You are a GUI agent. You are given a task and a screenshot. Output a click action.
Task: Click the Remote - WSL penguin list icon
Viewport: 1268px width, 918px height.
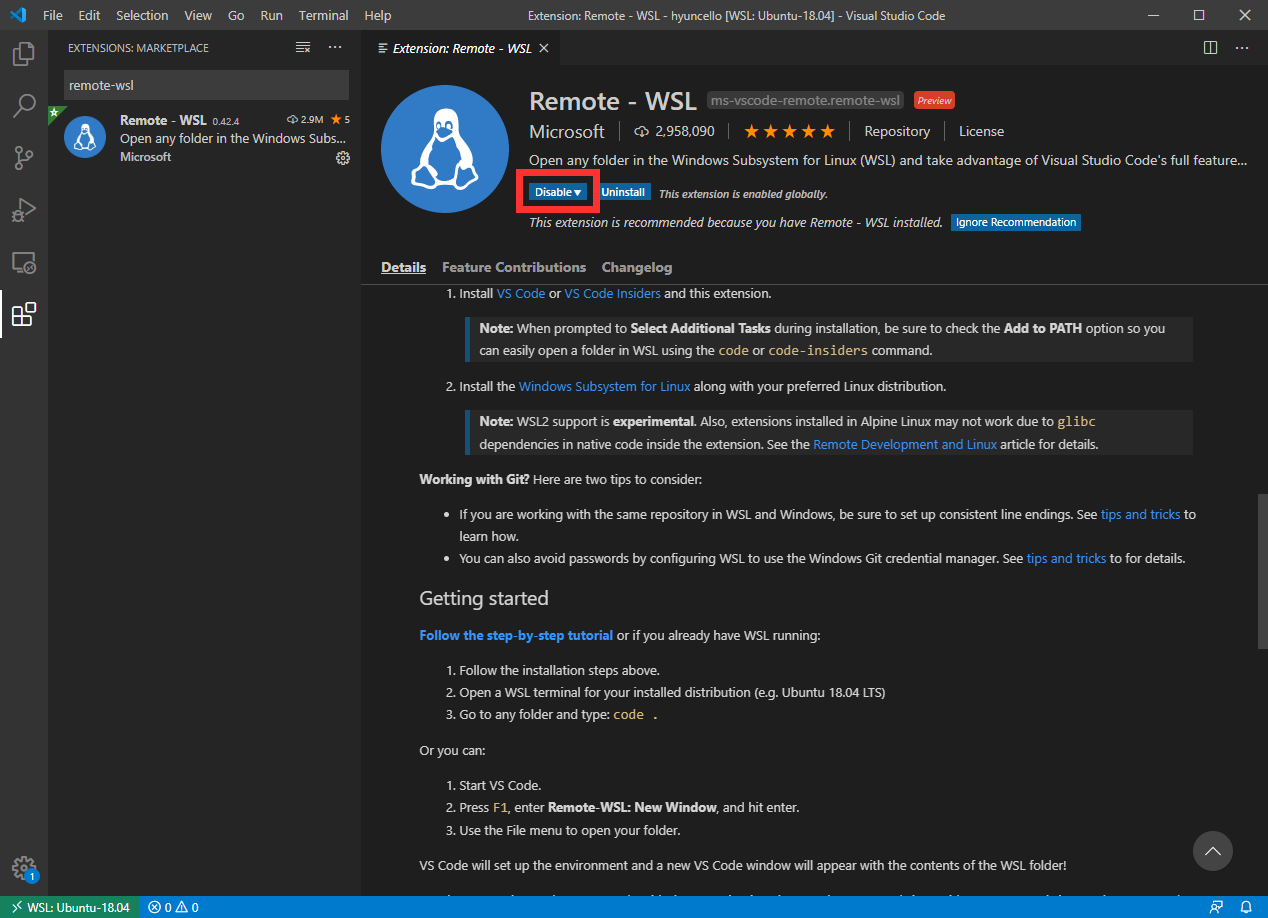pos(85,137)
